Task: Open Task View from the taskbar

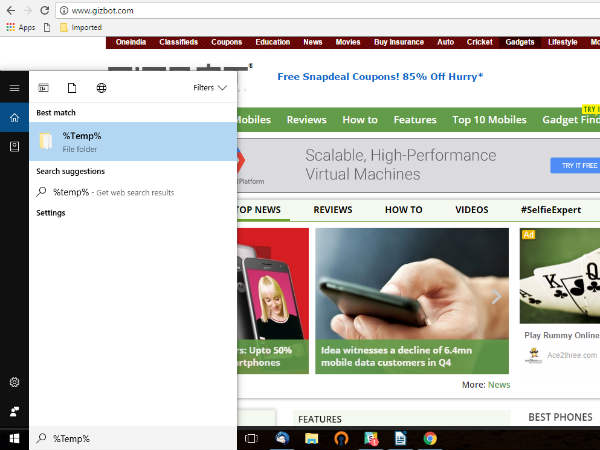Action: pyautogui.click(x=251, y=438)
